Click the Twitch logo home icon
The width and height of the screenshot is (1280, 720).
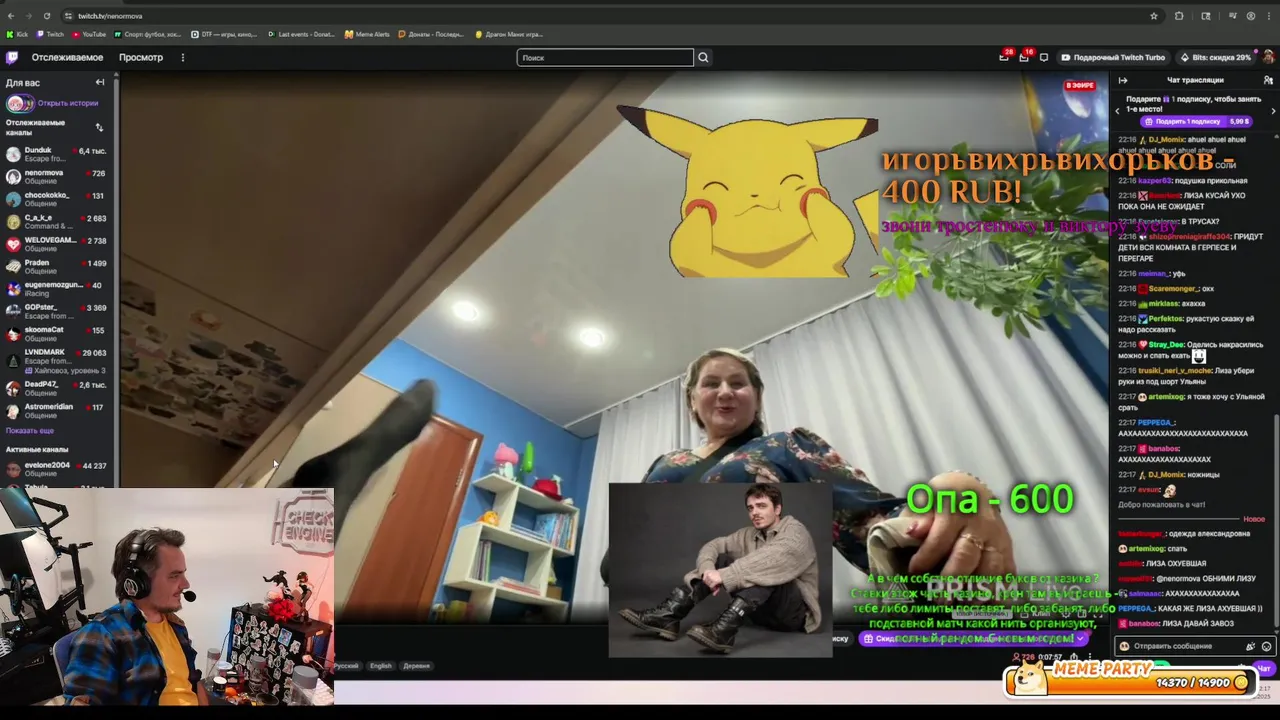tap(13, 57)
